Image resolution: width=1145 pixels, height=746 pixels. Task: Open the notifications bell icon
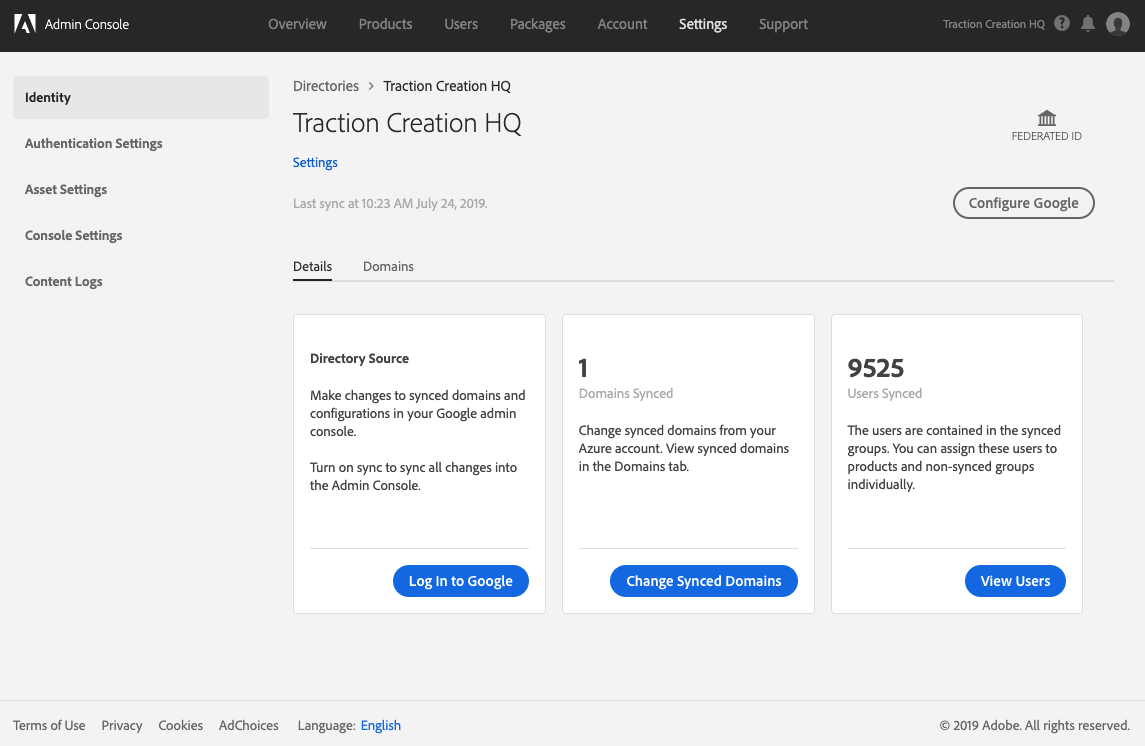(1088, 24)
